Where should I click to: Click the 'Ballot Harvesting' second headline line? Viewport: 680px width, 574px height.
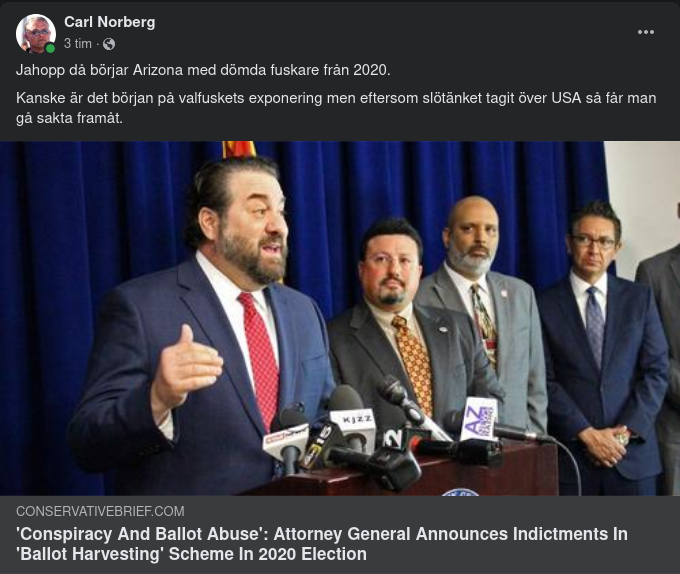click(191, 554)
